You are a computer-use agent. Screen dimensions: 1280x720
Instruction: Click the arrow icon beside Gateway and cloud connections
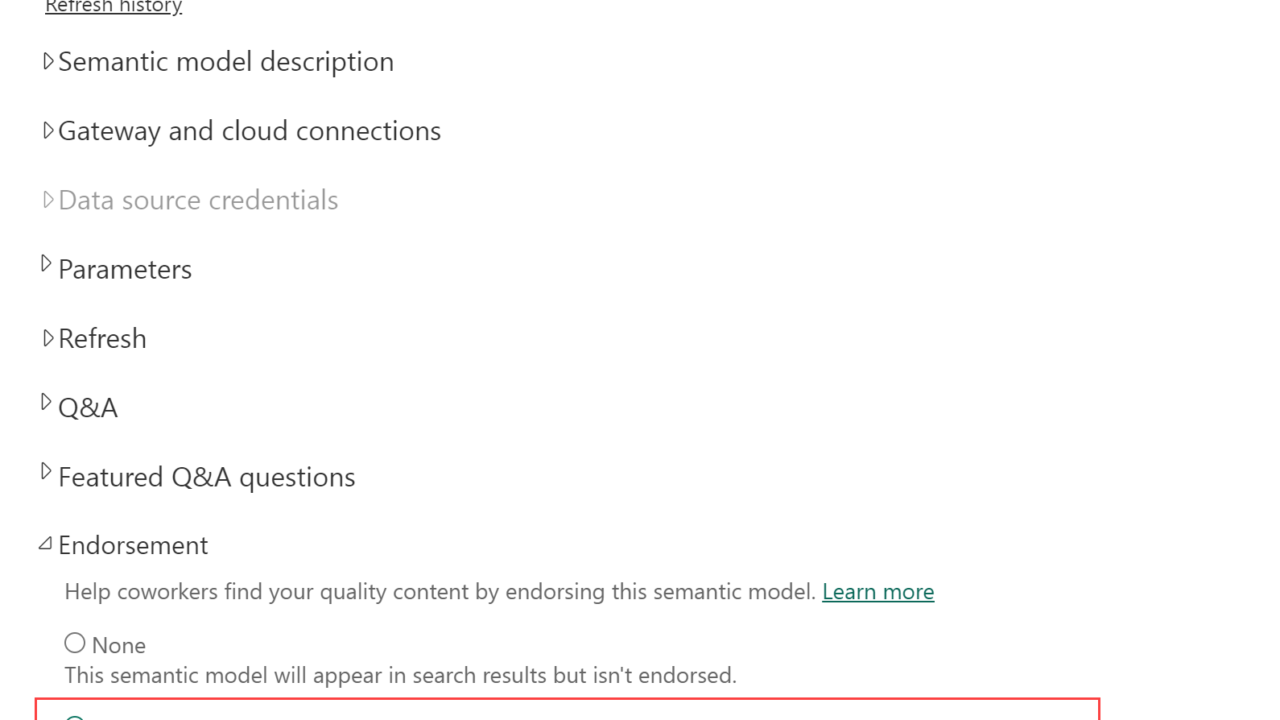pos(47,131)
